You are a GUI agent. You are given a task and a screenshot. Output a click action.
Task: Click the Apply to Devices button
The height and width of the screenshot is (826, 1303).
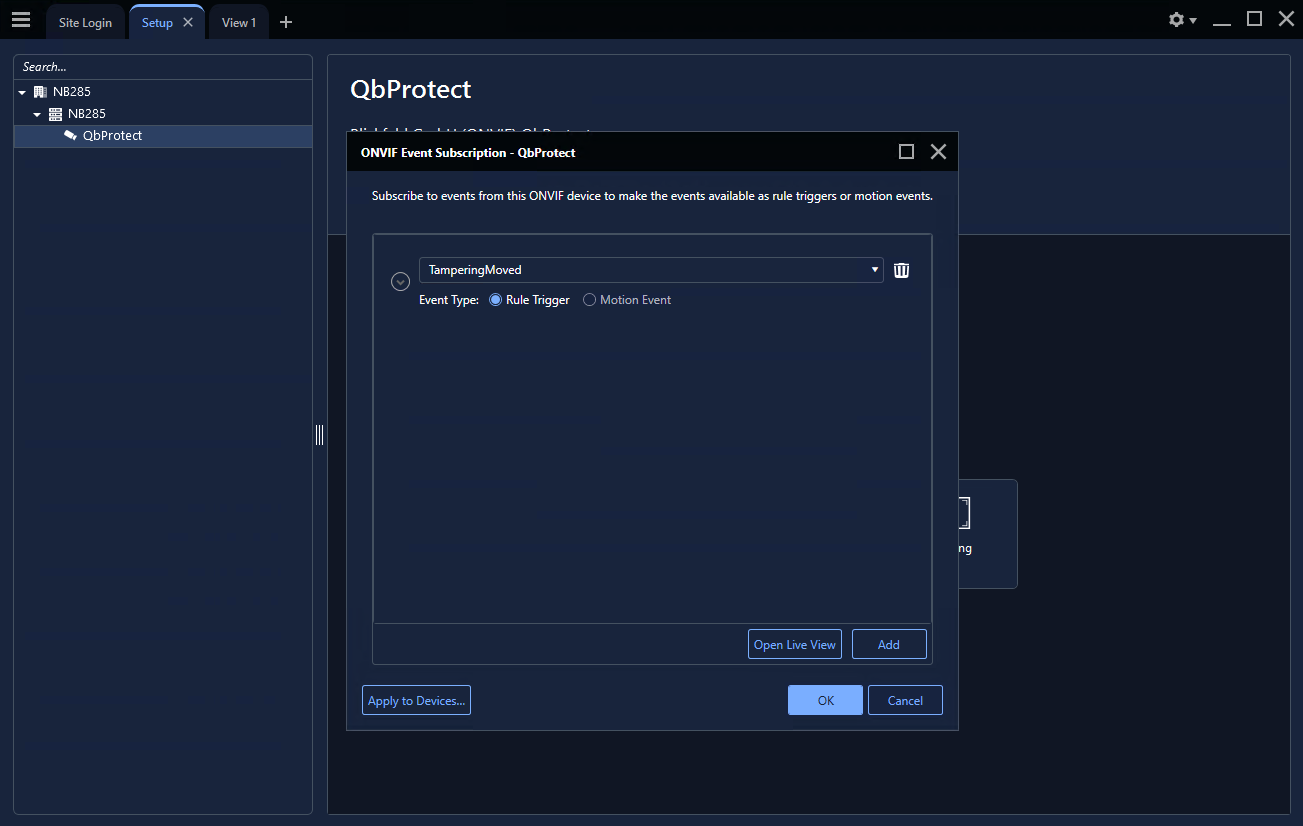[416, 701]
